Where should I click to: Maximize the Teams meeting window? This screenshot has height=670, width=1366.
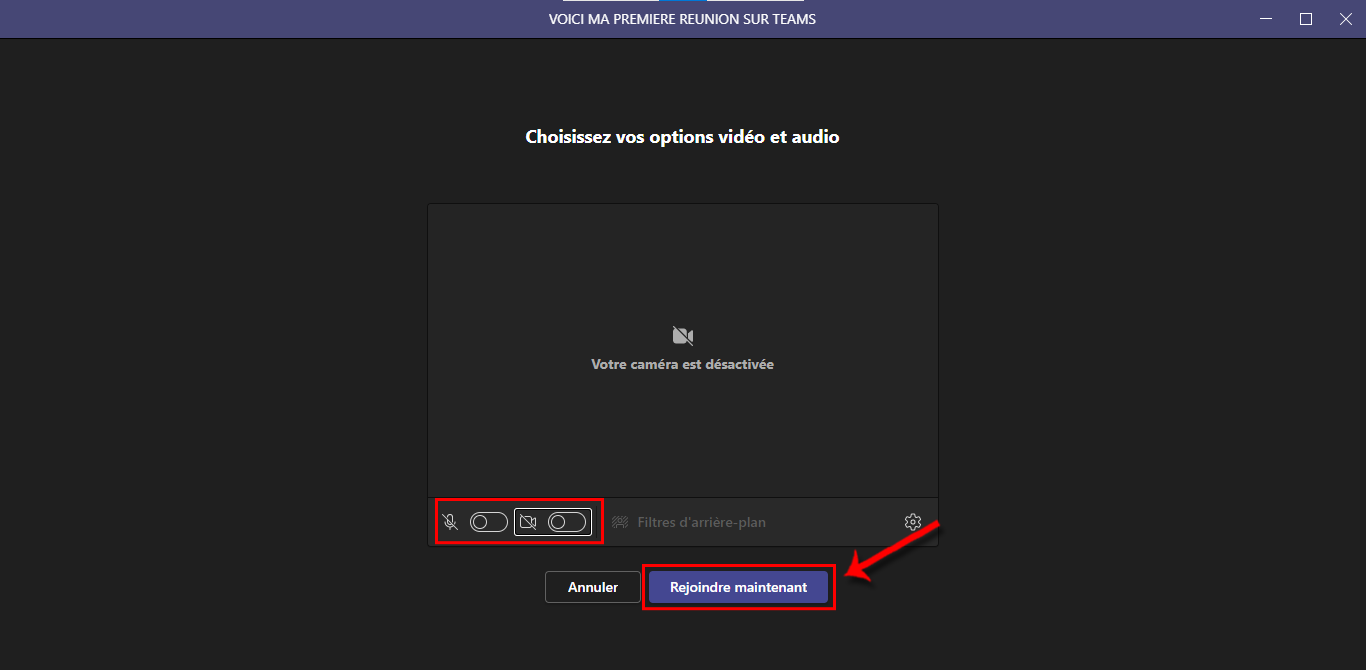1306,19
